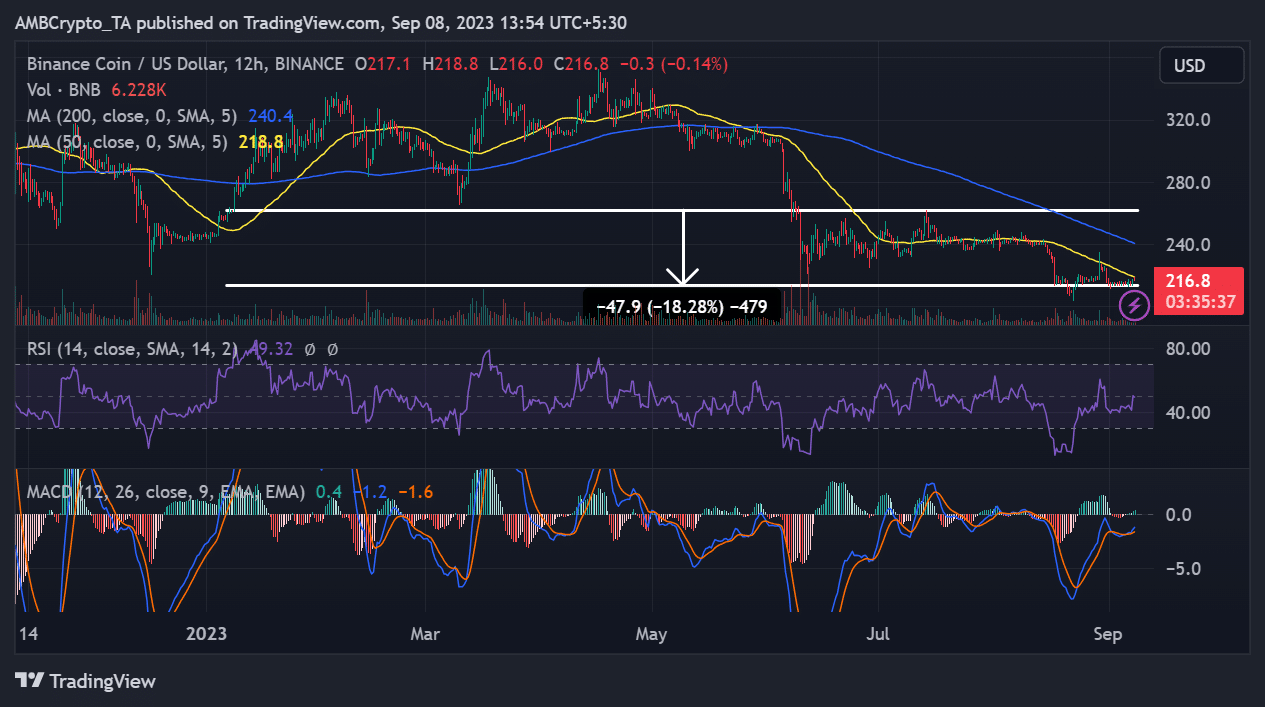1265x707 pixels.
Task: Click the purple lightning bolt icon
Action: click(x=1133, y=305)
